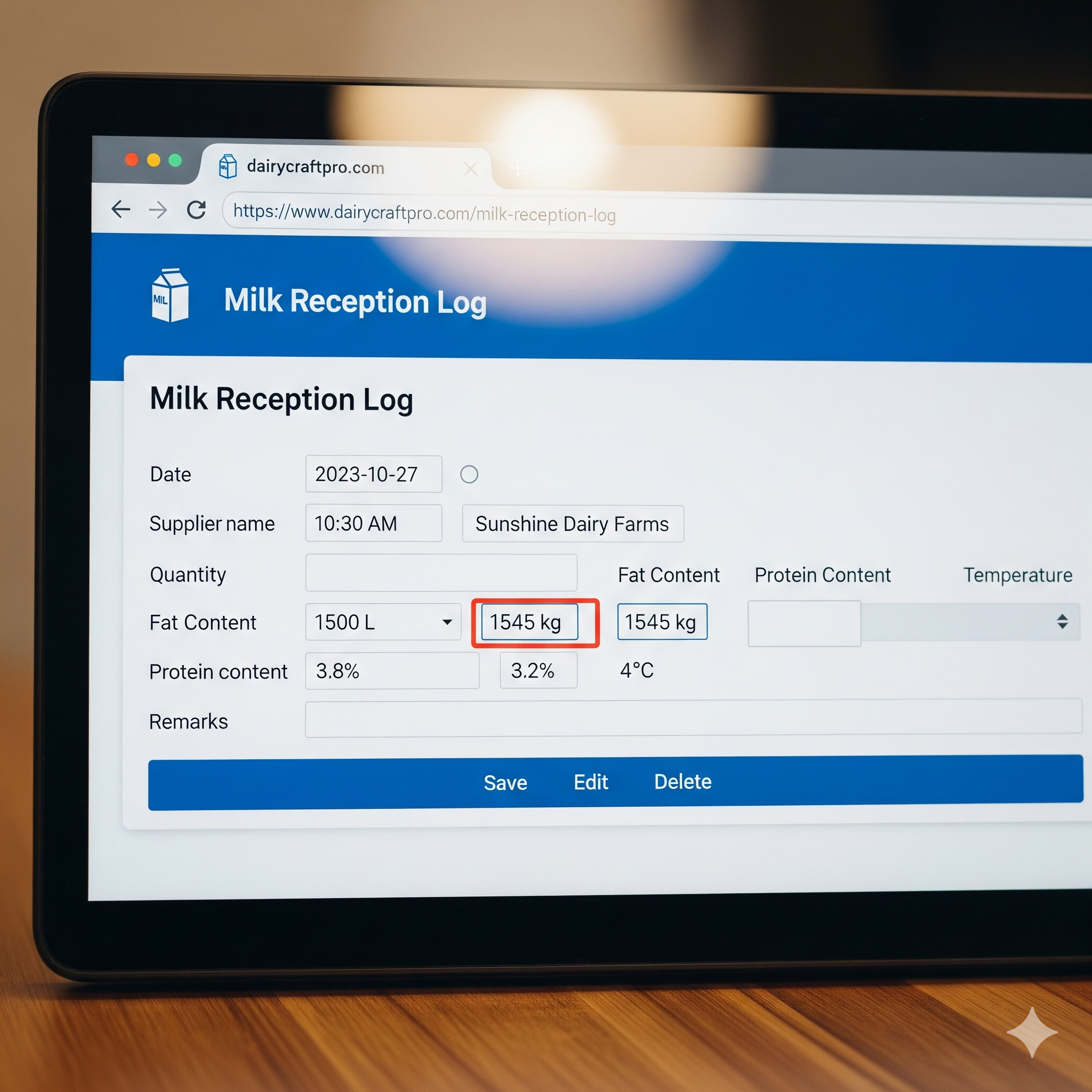Viewport: 1092px width, 1092px height.
Task: Click the Temperature stepper arrows
Action: pos(1062,621)
